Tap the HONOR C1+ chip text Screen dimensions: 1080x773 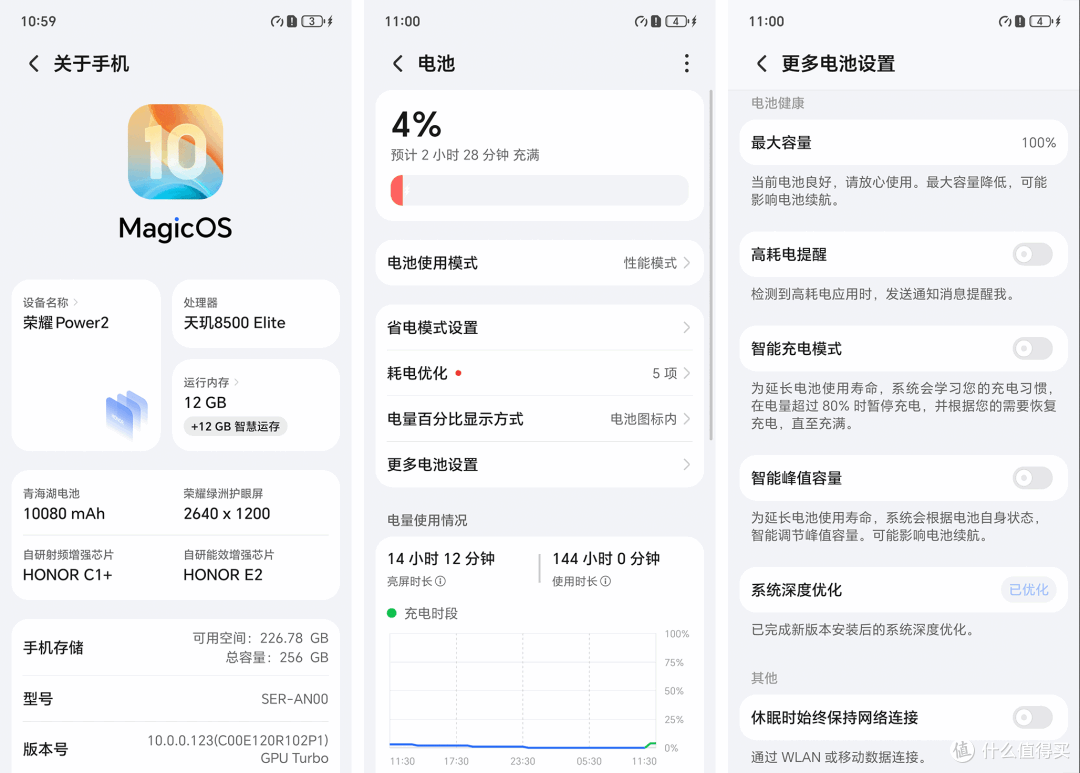(68, 575)
